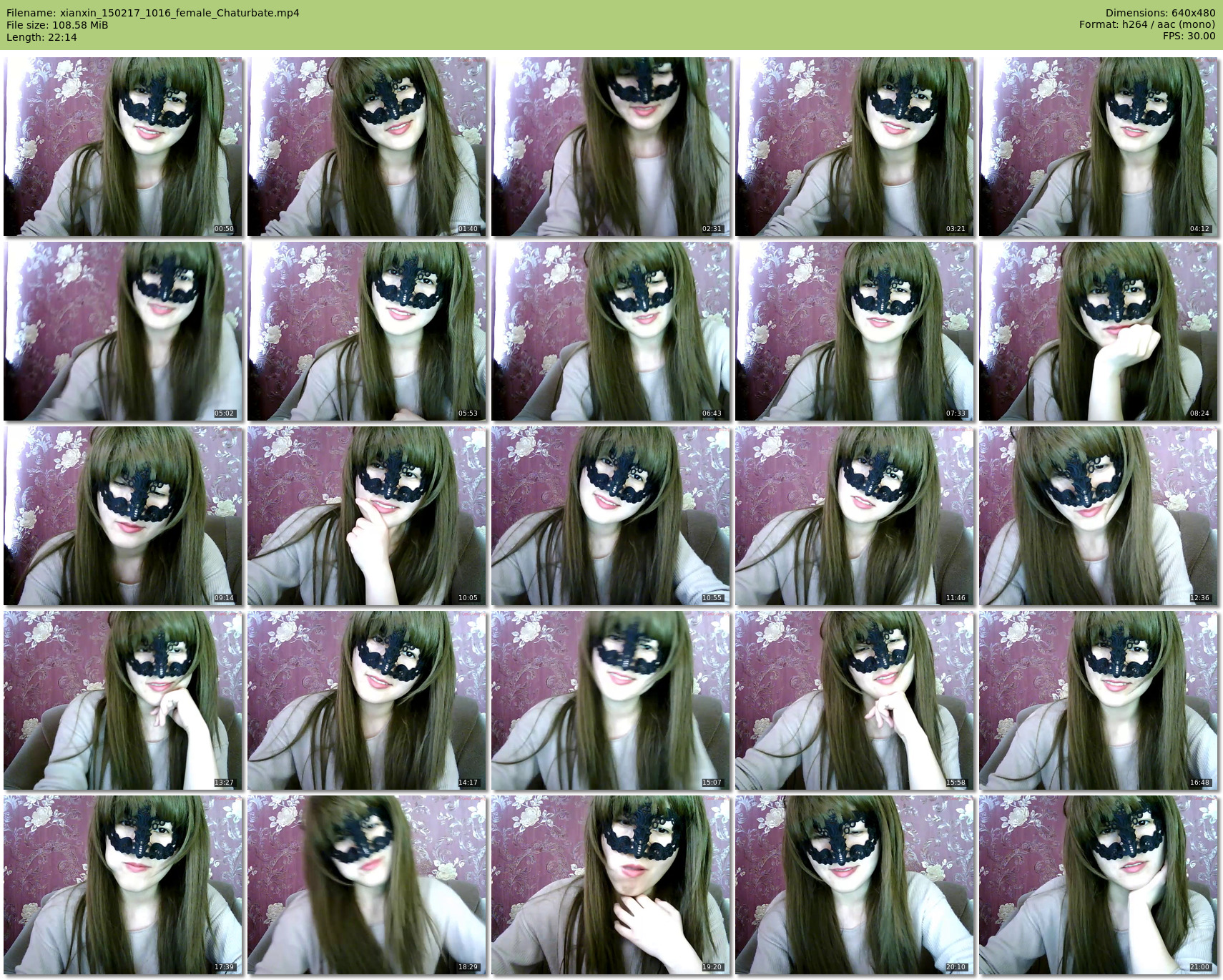The image size is (1223, 980).
Task: Open the motion-blurred frame at 18:29
Action: (x=367, y=885)
